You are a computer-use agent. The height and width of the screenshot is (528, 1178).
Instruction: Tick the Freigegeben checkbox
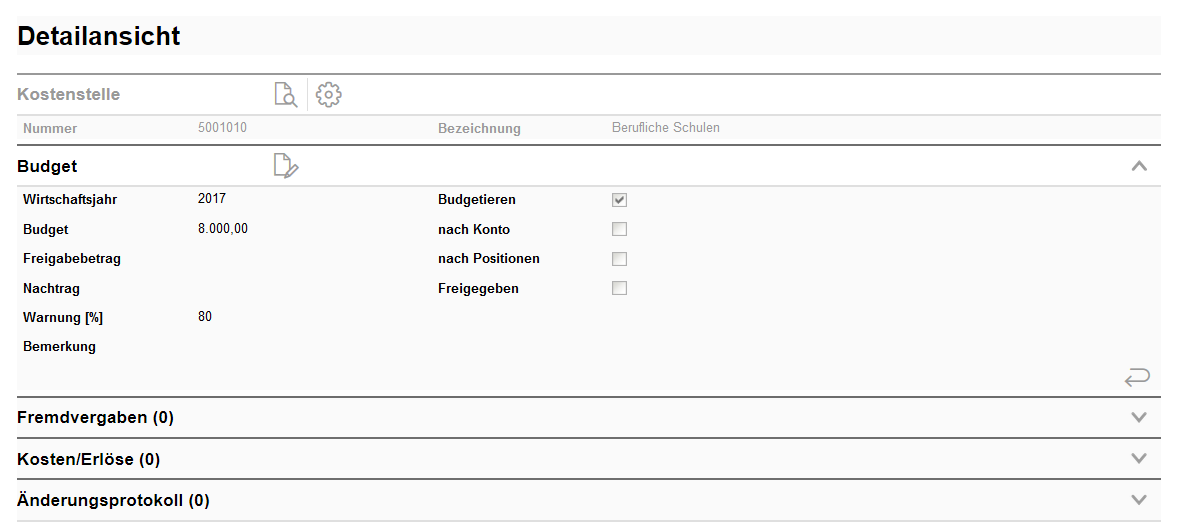(620, 289)
